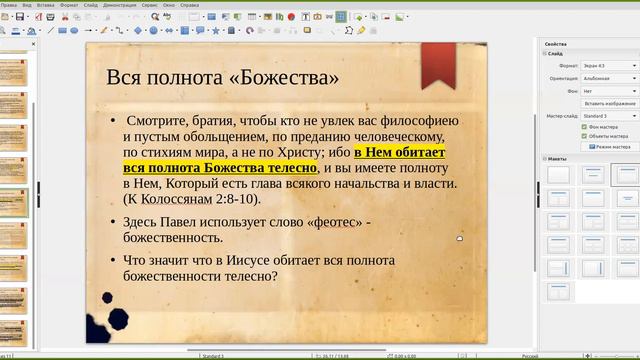Open the Формат slide size dropdown
This screenshot has width=640, height=360.
coord(609,66)
